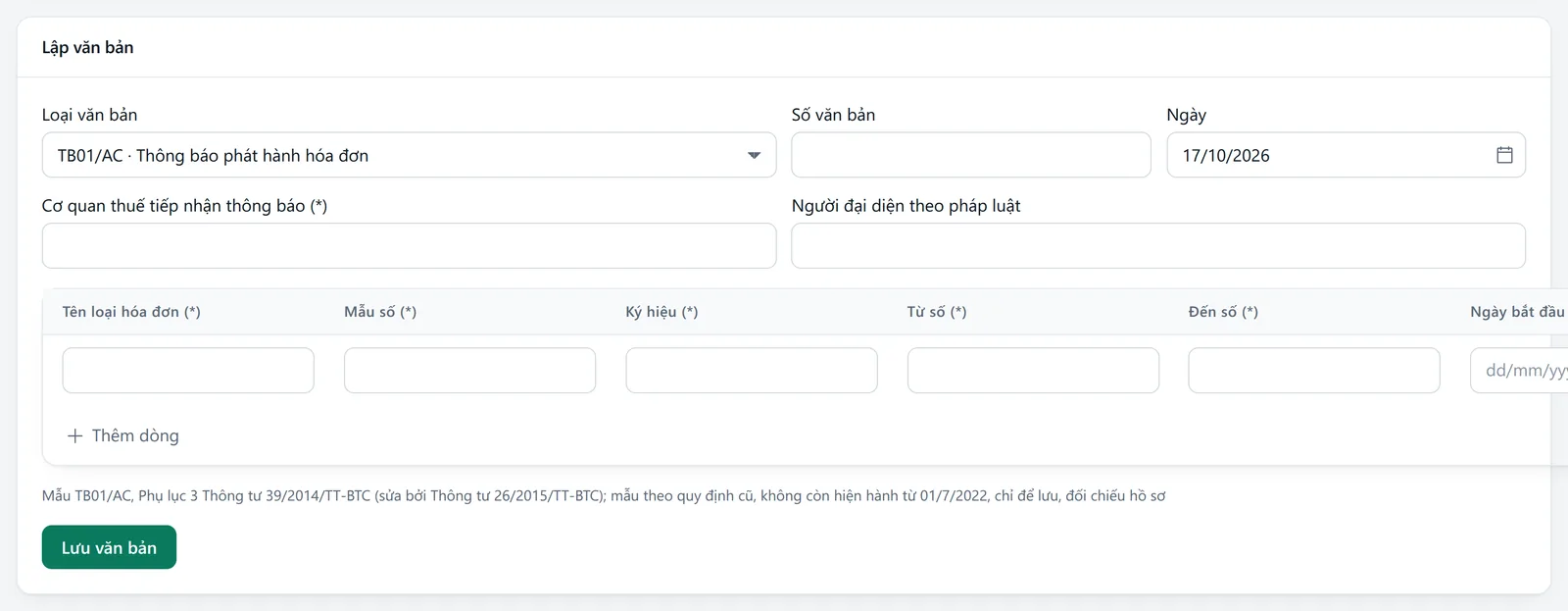Click the Từ số (*) column header

point(937,312)
